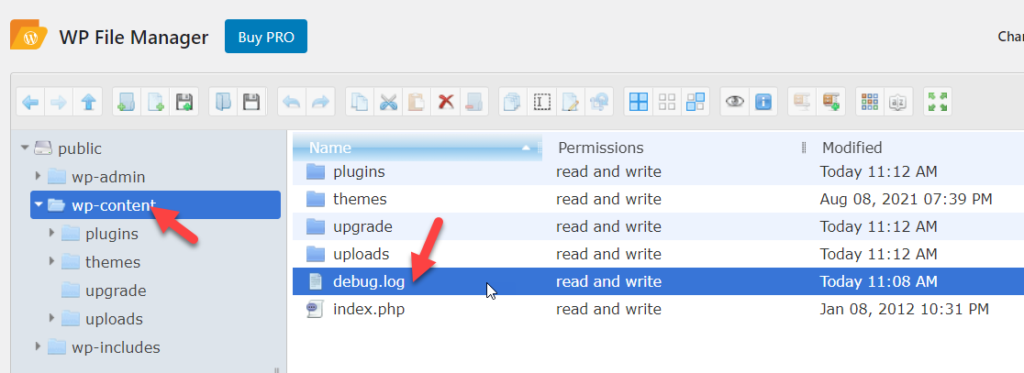
Task: Open the resize image tool
Action: coord(599,102)
